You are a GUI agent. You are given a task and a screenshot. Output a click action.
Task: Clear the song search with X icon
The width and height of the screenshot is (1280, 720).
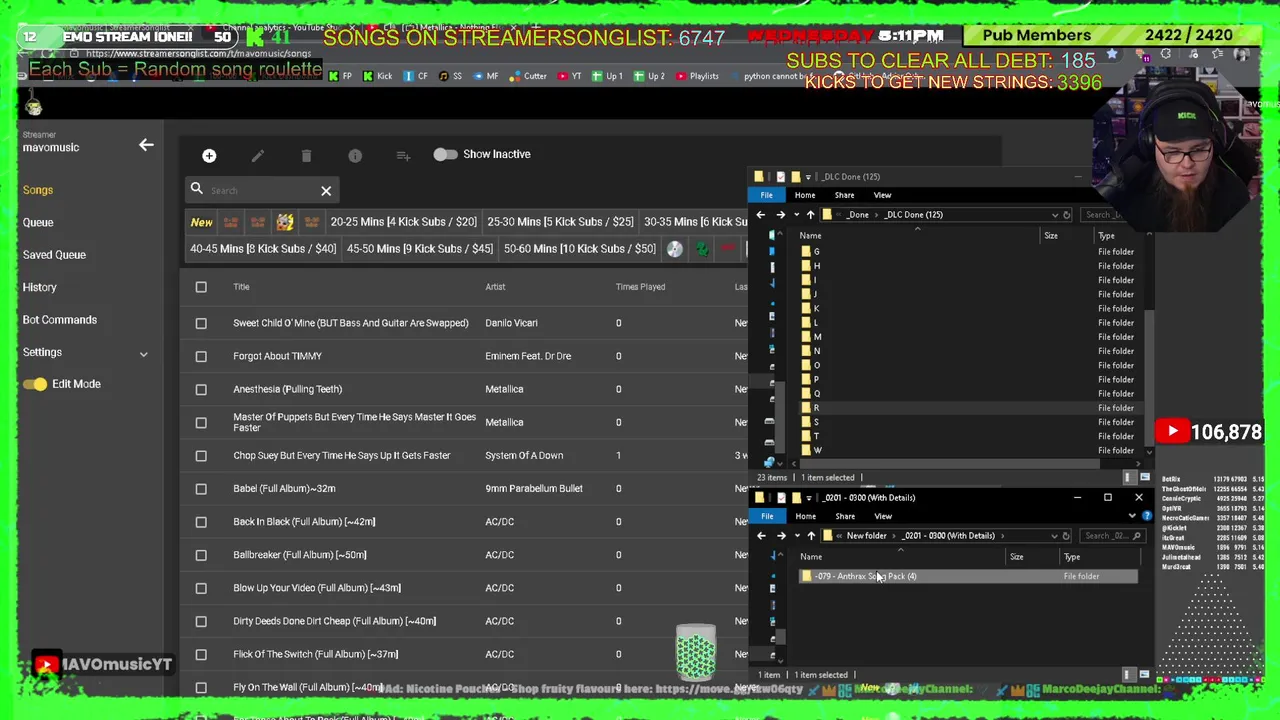(x=326, y=190)
